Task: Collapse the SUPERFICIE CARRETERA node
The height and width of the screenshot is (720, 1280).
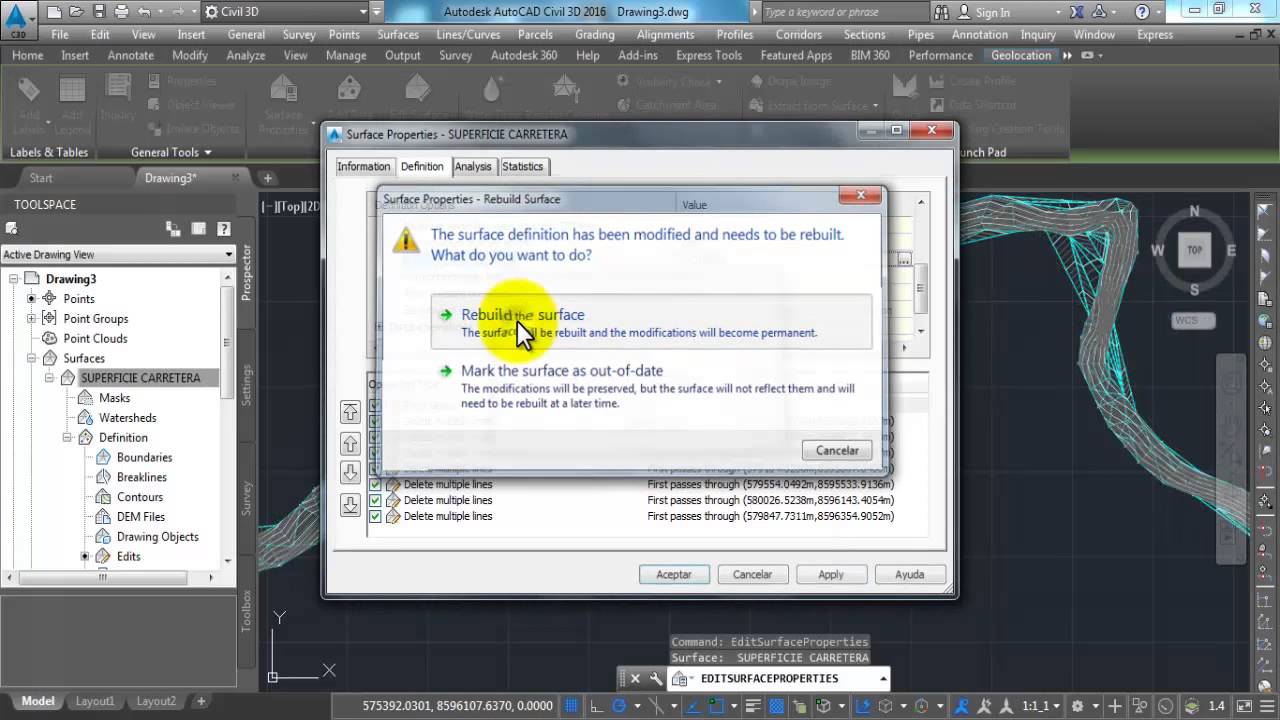Action: pyautogui.click(x=49, y=378)
